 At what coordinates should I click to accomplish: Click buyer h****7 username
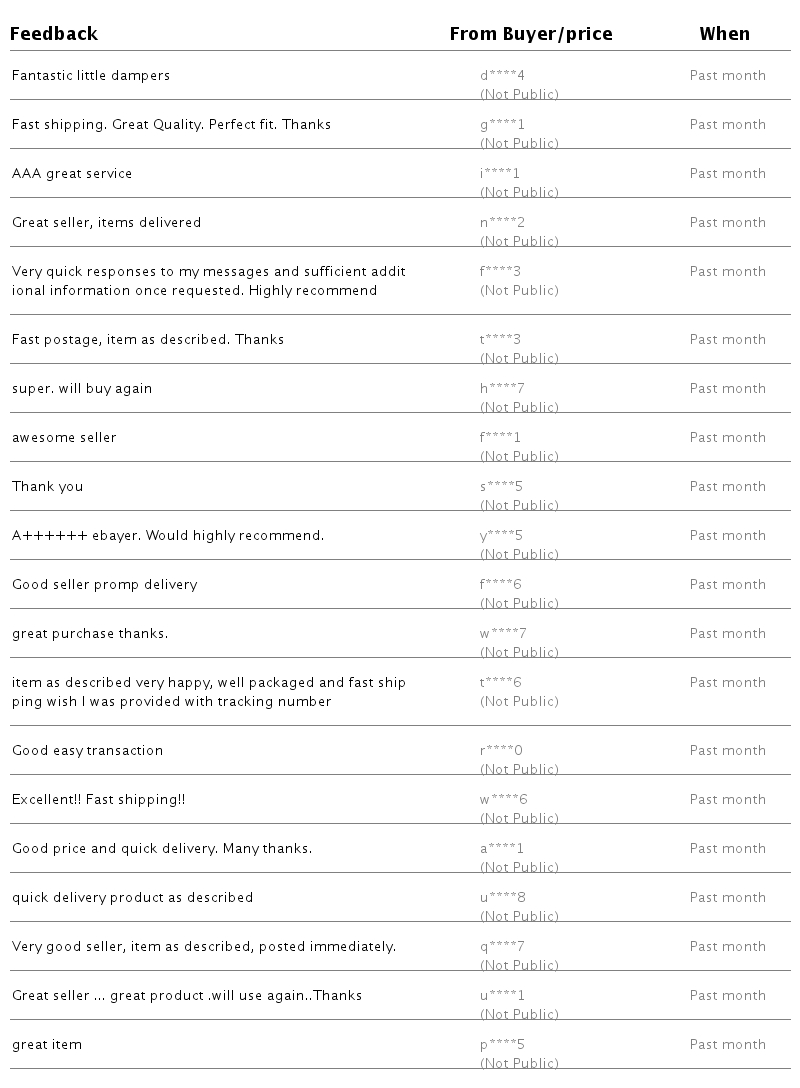pyautogui.click(x=502, y=389)
